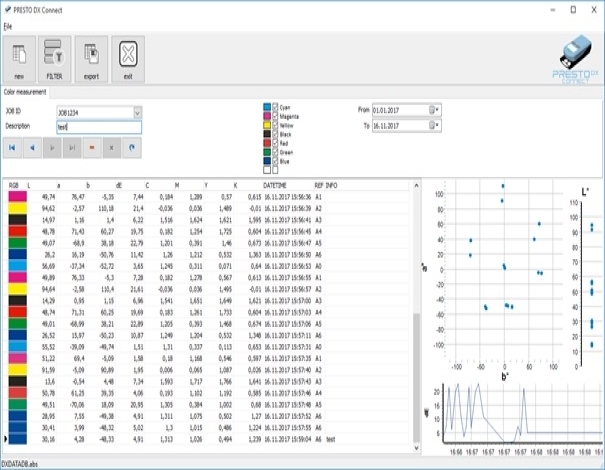
Task: Toggle the unlabeled checkbox below Blue
Action: [x=275, y=170]
